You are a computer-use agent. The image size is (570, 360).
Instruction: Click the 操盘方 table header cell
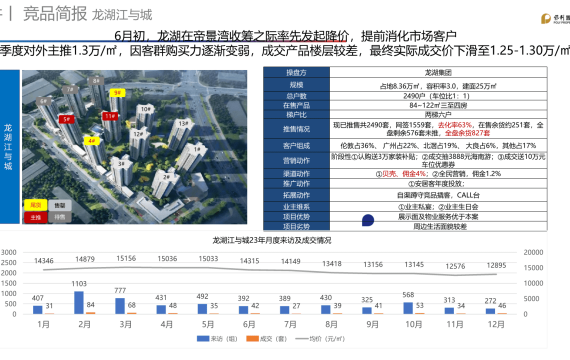pyautogui.click(x=296, y=72)
